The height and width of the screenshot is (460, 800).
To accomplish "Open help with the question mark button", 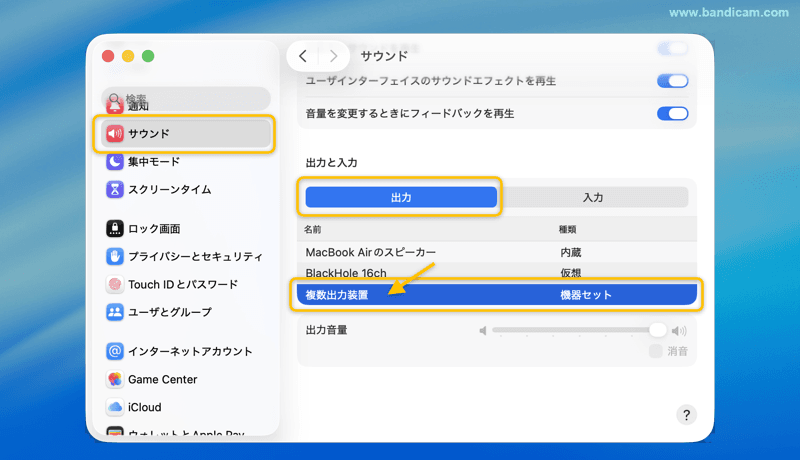I will (686, 415).
